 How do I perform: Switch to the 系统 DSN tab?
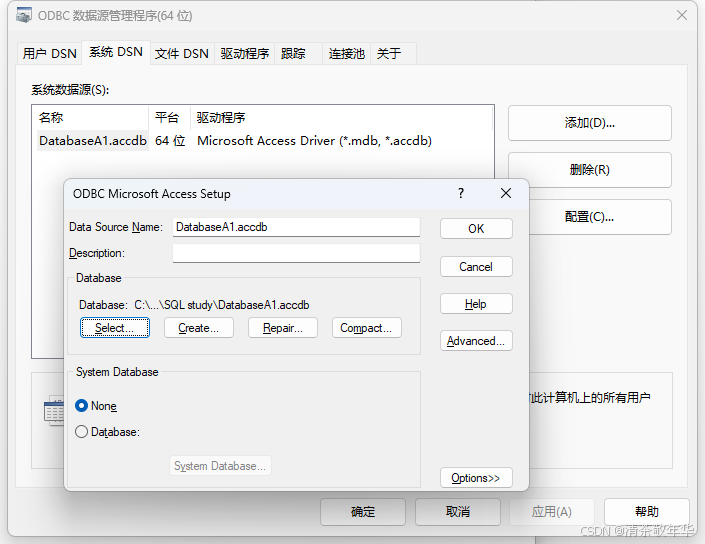click(116, 52)
